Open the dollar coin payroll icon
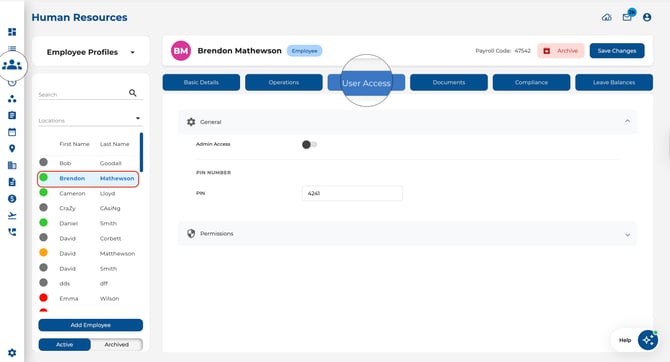Image resolution: width=670 pixels, height=362 pixels. (12, 199)
